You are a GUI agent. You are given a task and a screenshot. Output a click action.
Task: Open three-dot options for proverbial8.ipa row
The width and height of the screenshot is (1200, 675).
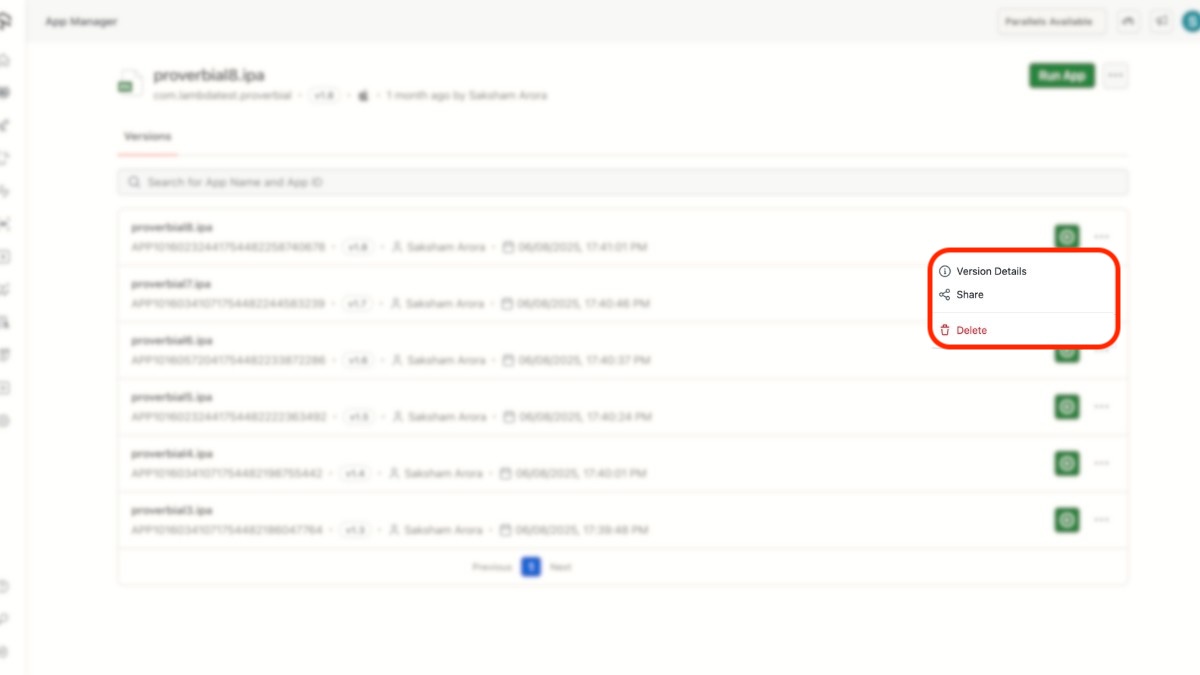tap(1101, 237)
